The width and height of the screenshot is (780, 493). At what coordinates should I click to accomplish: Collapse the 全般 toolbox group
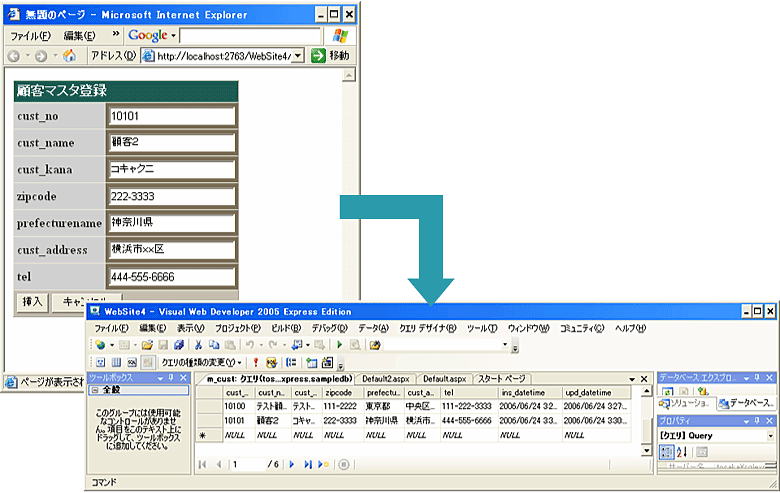(95, 391)
